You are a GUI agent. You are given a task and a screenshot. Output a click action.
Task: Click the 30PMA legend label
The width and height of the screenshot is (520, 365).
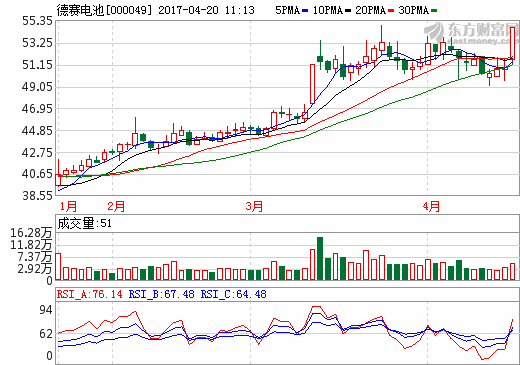click(414, 10)
